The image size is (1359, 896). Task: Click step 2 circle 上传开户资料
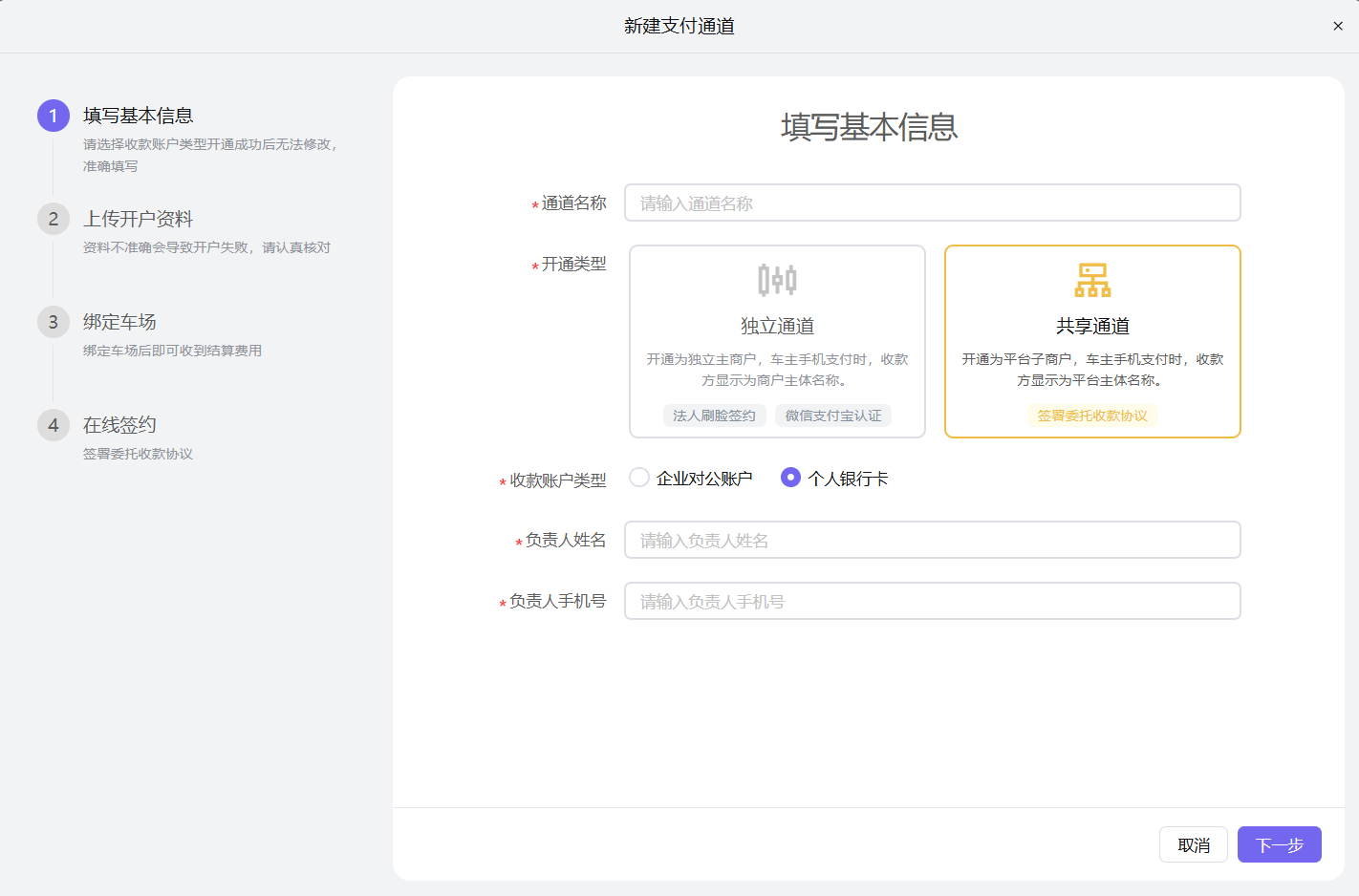coord(53,218)
